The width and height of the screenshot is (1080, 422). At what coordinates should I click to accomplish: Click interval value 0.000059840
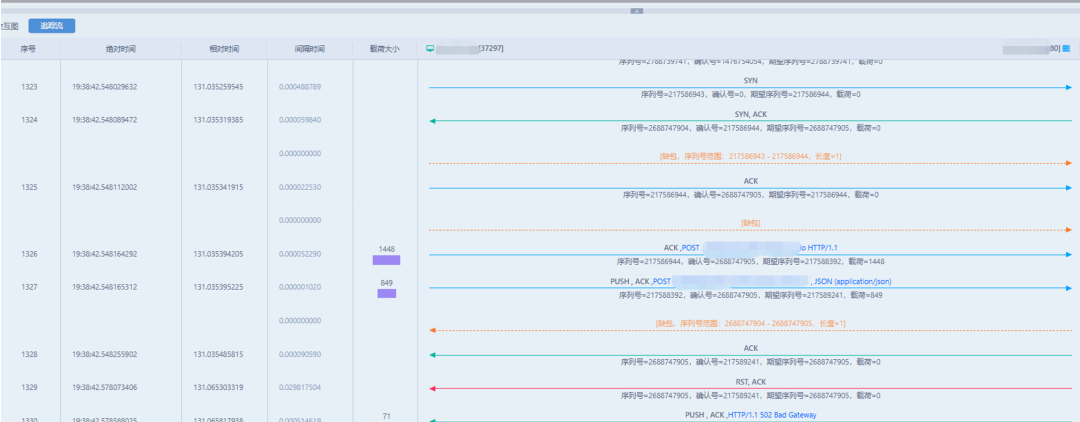300,120
